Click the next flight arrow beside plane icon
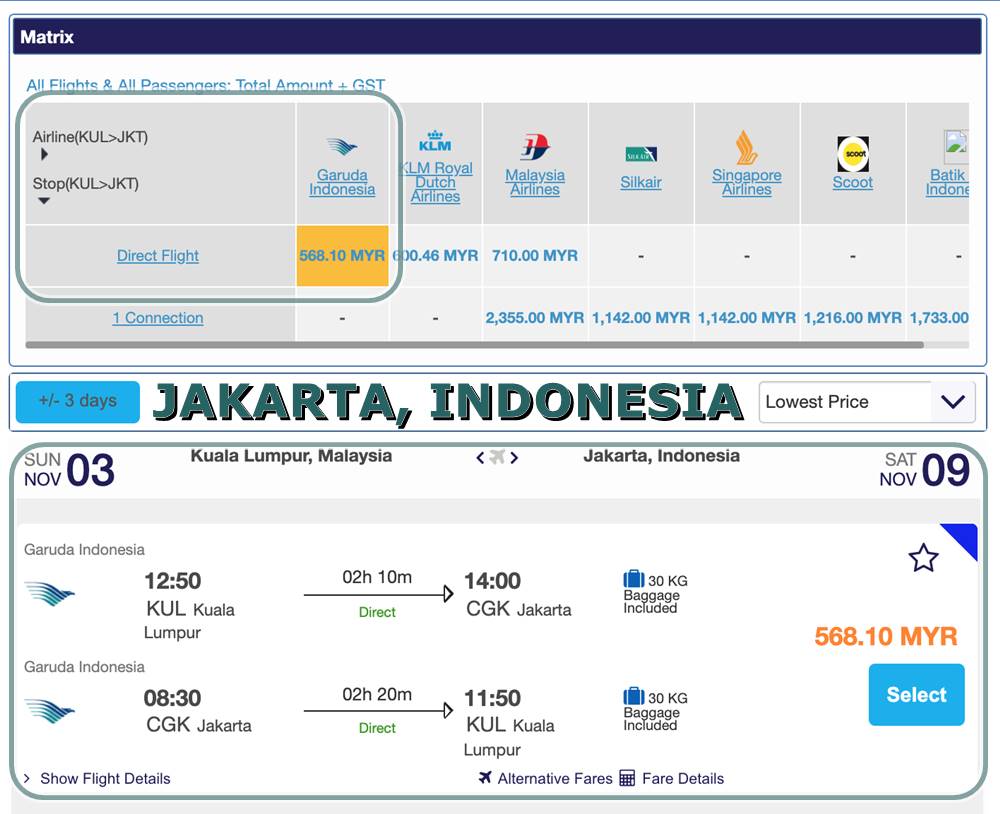Viewport: 1000px width, 814px height. pyautogui.click(x=514, y=457)
